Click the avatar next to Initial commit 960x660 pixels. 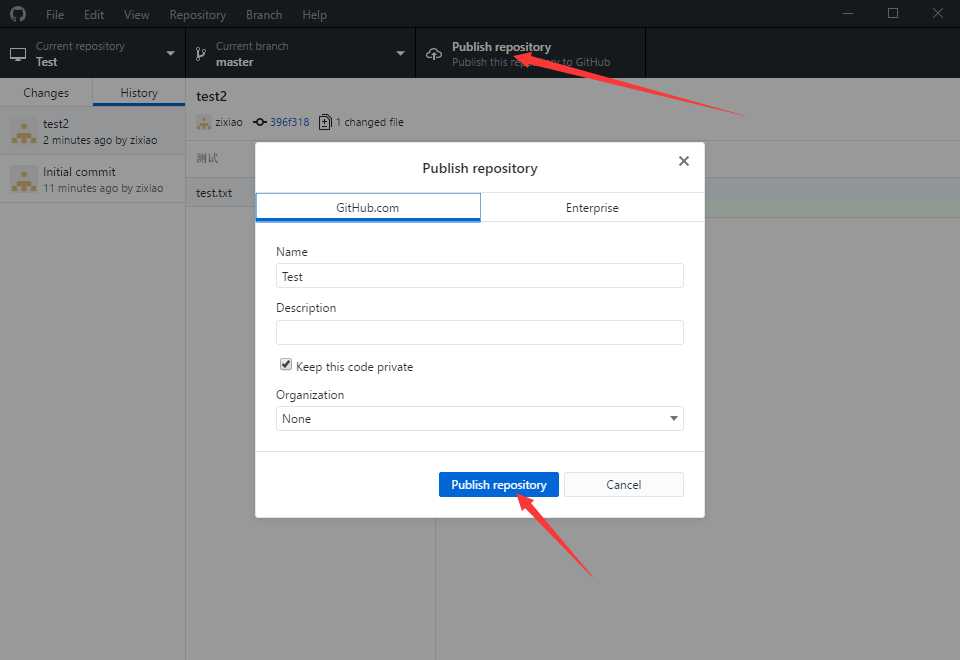tap(24, 179)
